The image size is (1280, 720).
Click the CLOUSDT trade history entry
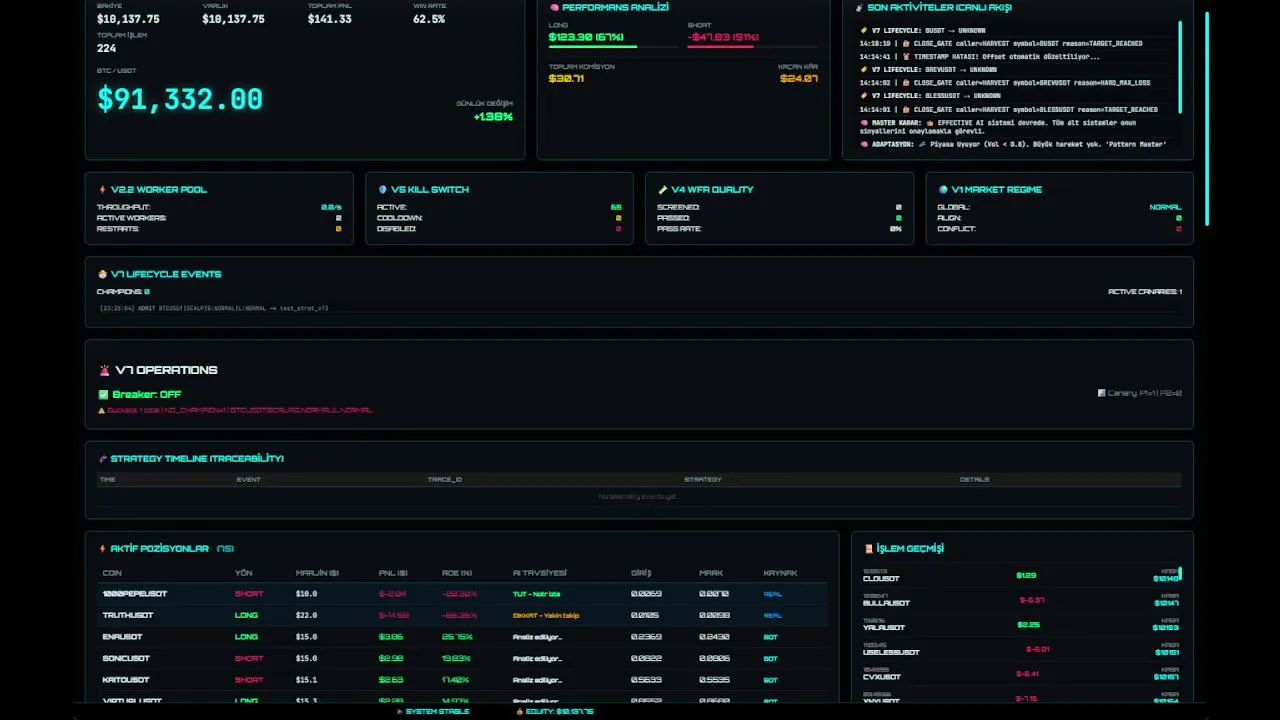[x=1021, y=576]
